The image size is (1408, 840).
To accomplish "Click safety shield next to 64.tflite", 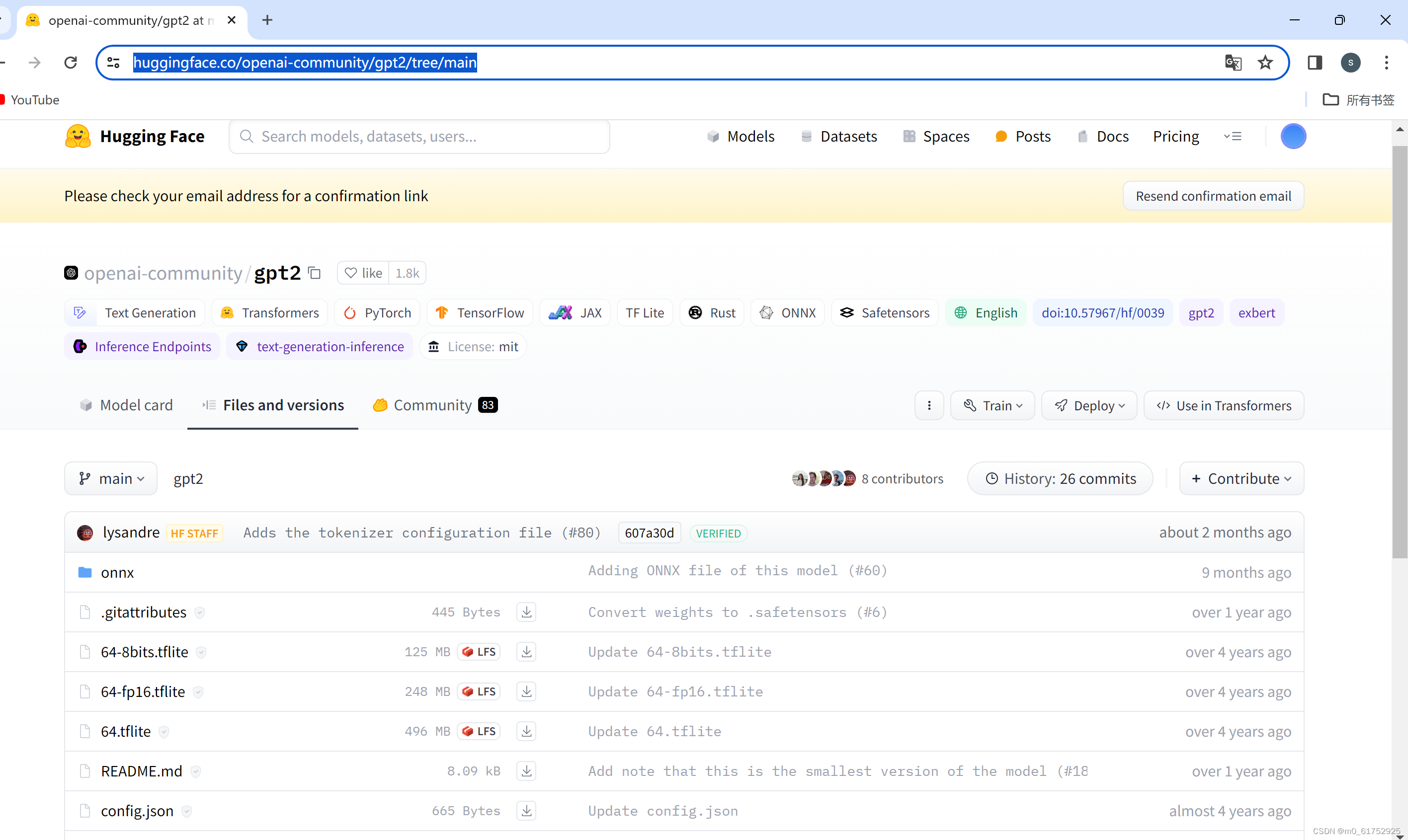I will (x=164, y=732).
